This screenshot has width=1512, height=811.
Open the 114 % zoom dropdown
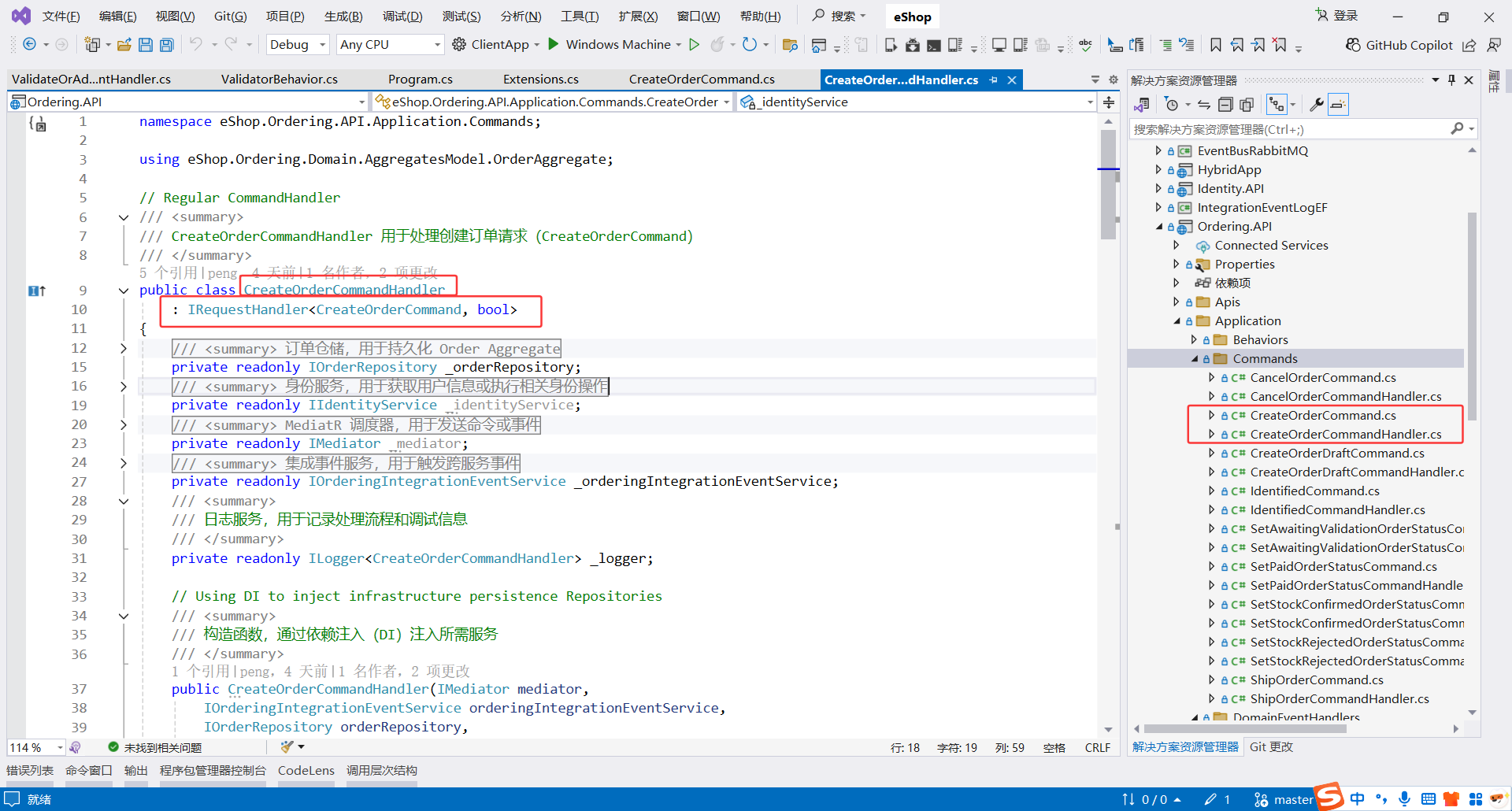[x=36, y=748]
